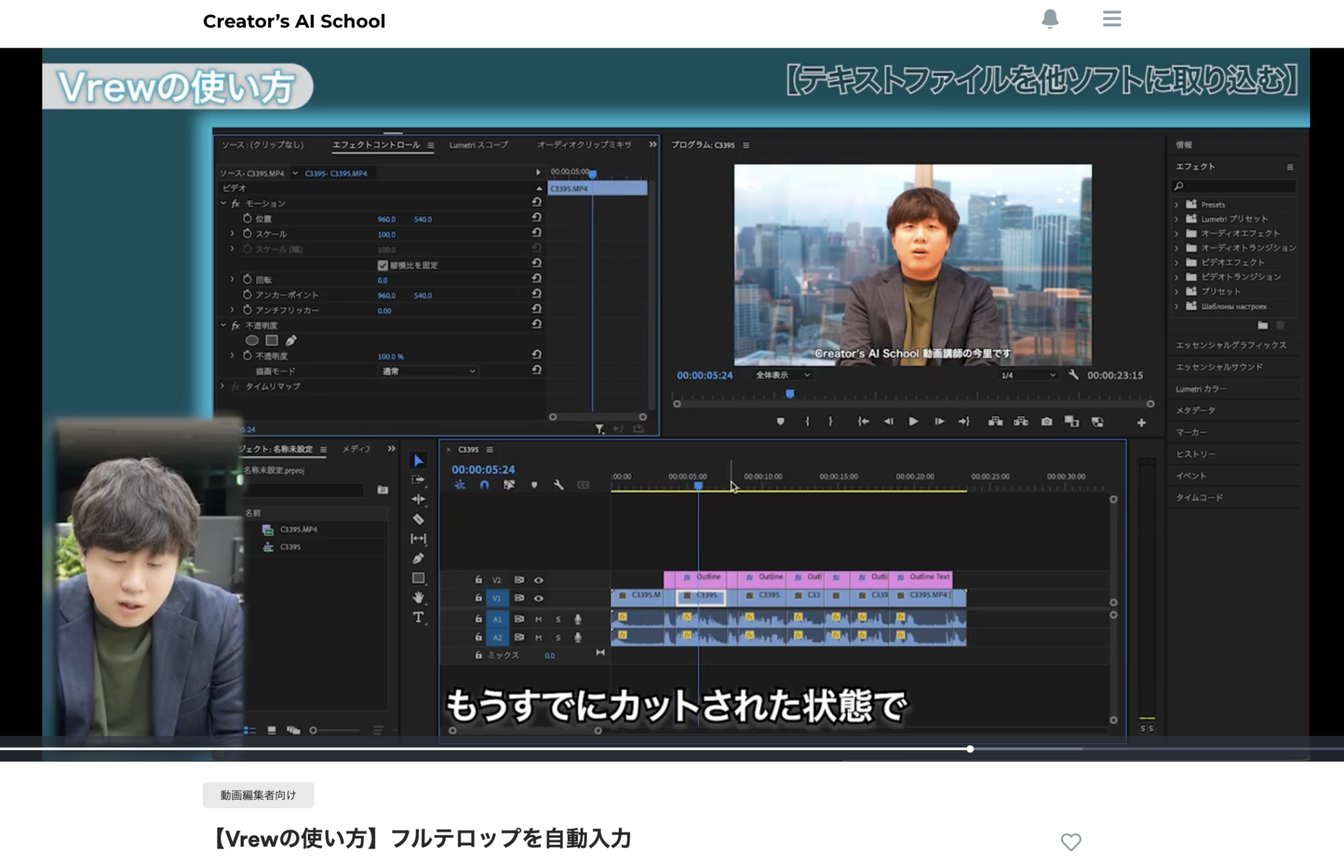Select the Hand tool
The image size is (1344, 864).
tap(418, 597)
